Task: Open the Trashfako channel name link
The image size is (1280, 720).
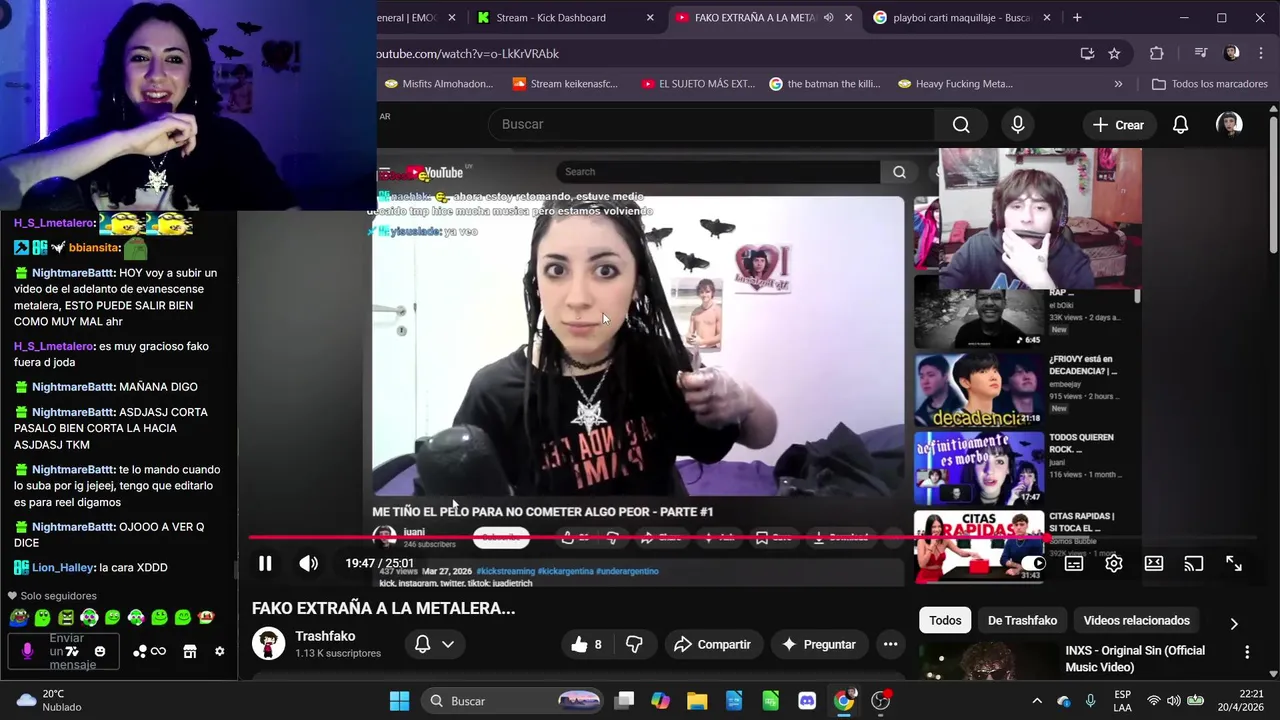Action: pyautogui.click(x=325, y=636)
